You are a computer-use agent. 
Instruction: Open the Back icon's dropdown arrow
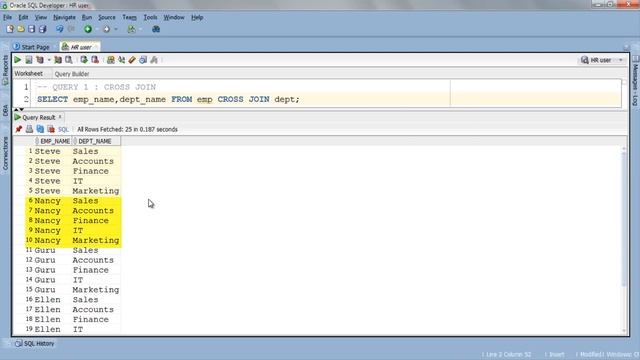[x=97, y=29]
